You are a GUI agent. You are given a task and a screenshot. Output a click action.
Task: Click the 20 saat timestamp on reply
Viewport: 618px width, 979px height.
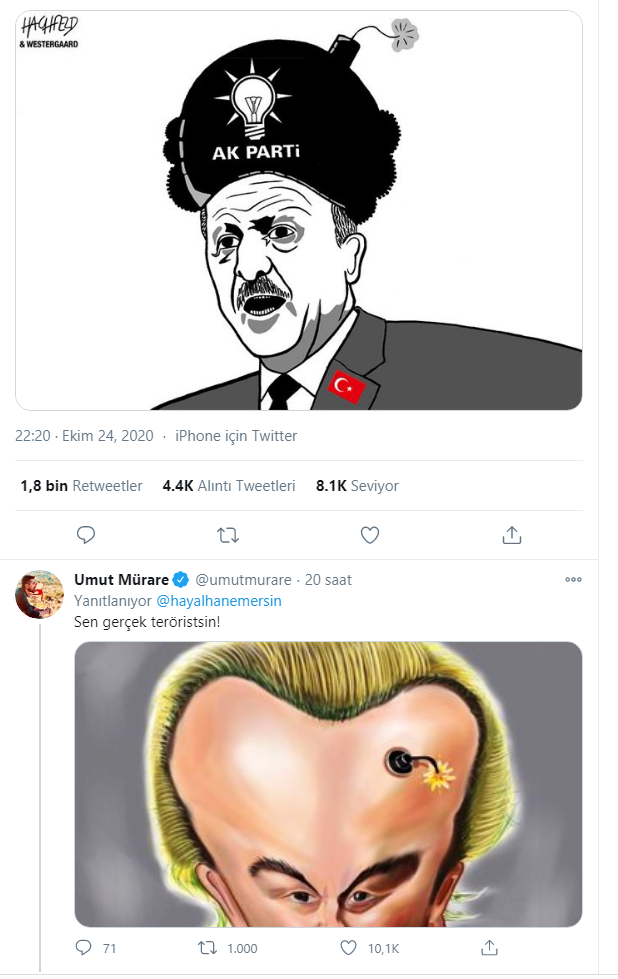coord(328,579)
